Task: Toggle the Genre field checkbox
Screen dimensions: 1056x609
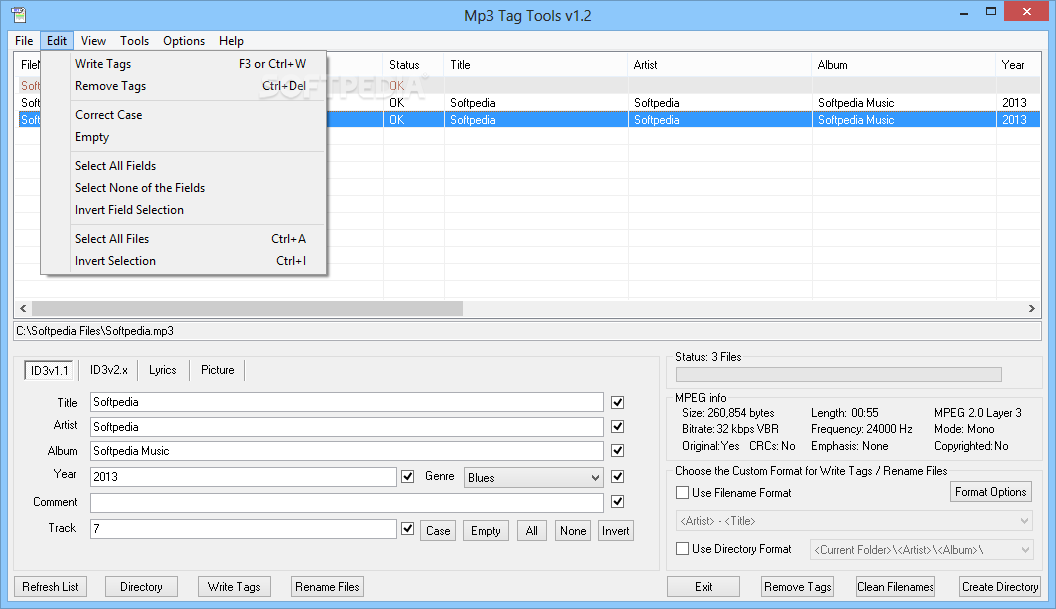Action: [618, 477]
